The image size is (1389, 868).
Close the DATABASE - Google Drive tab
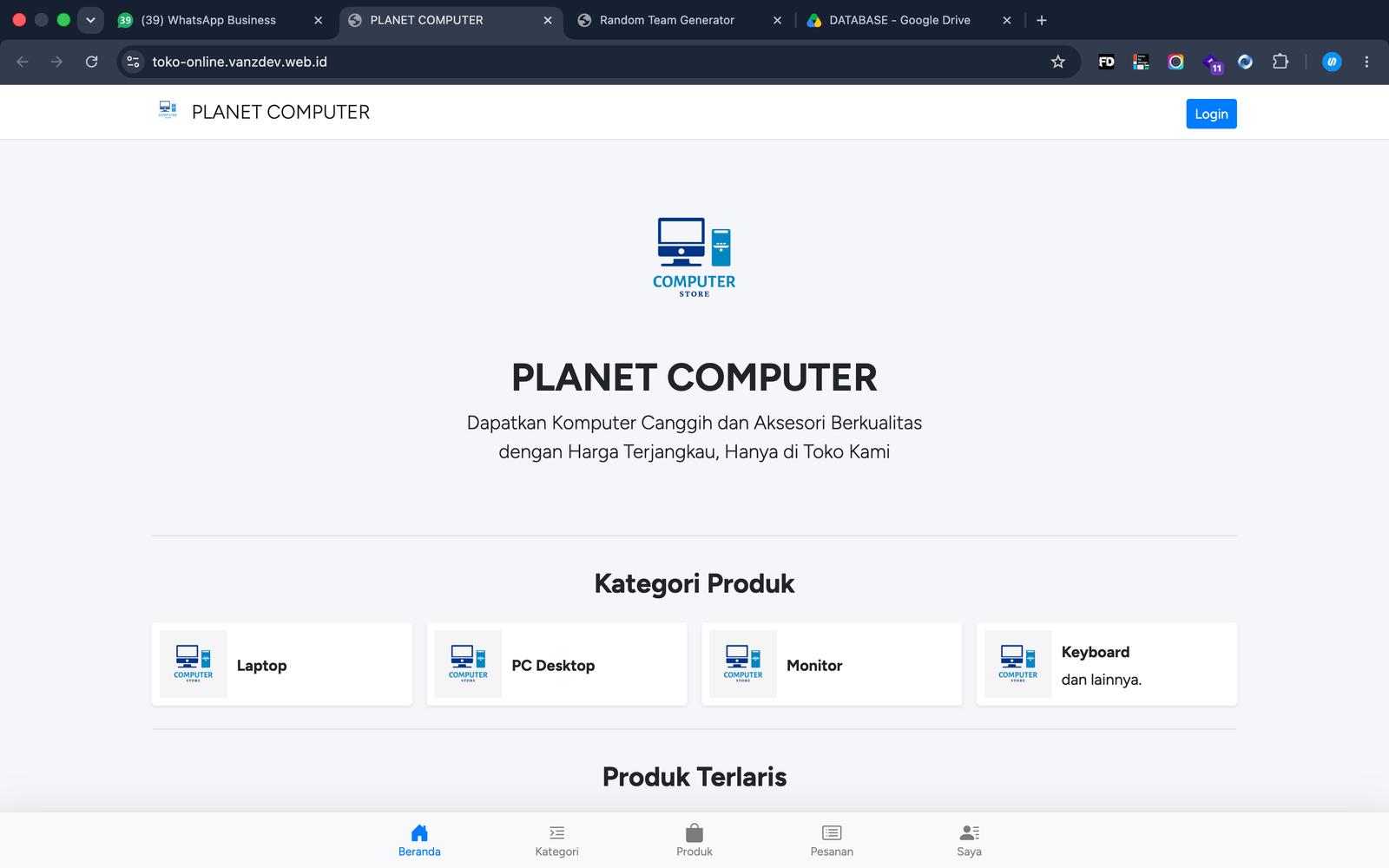pyautogui.click(x=1007, y=20)
